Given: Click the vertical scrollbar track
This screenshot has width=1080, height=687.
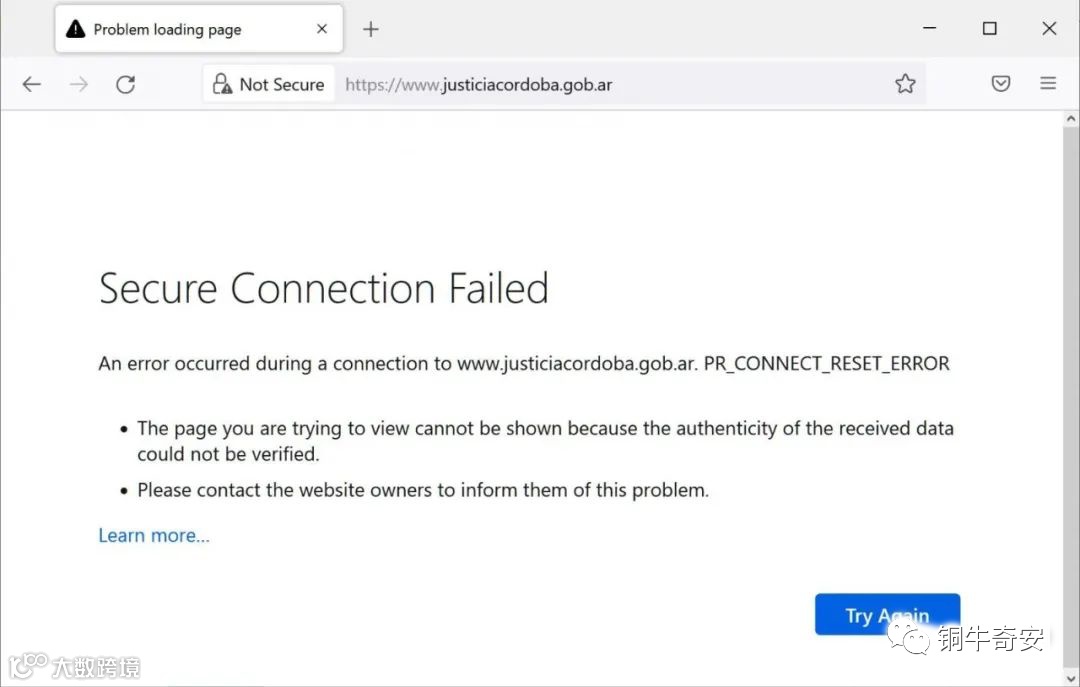Looking at the screenshot, I should pos(1071,400).
